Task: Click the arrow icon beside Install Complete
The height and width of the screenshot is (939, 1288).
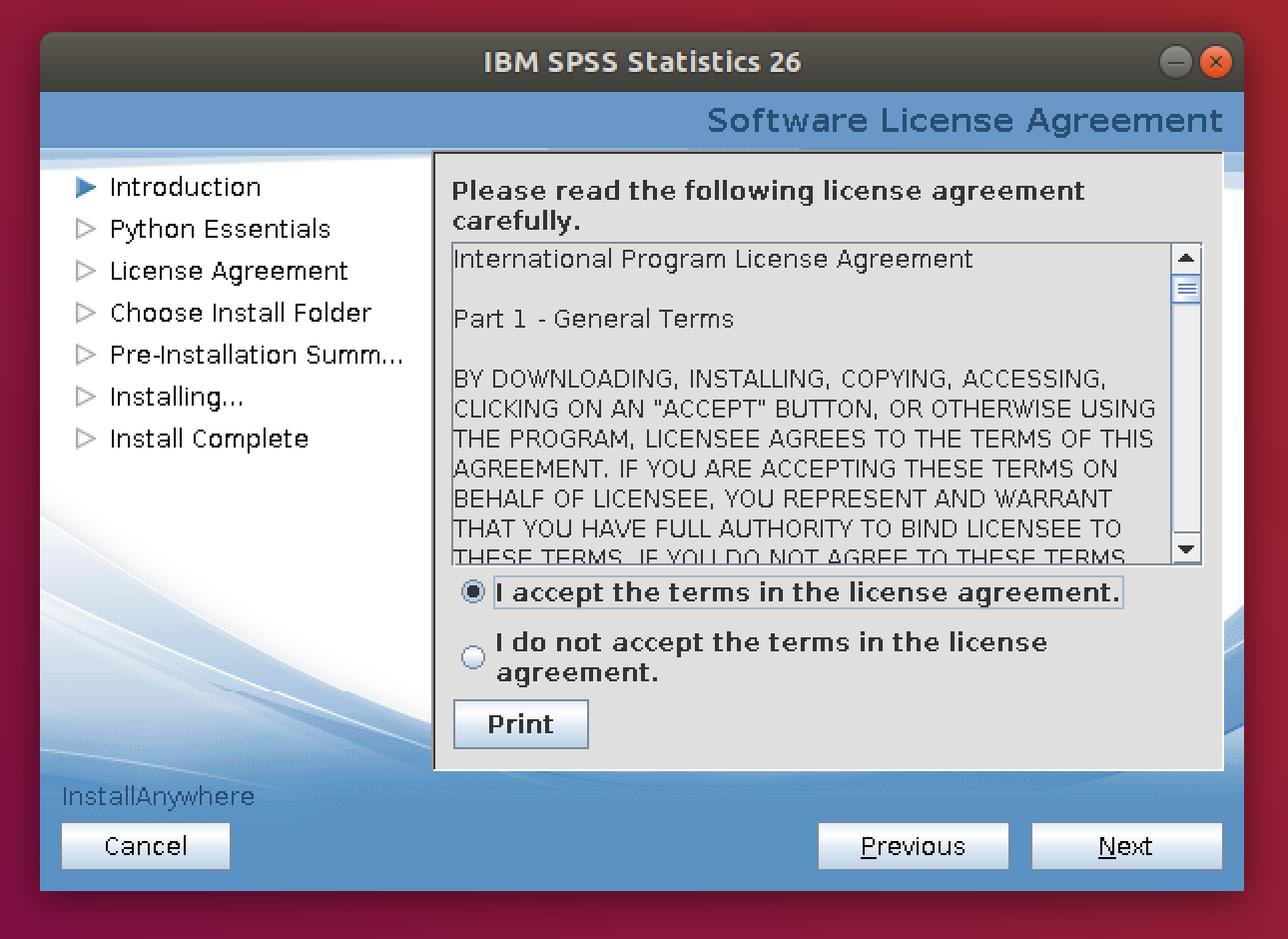Action: 86,439
